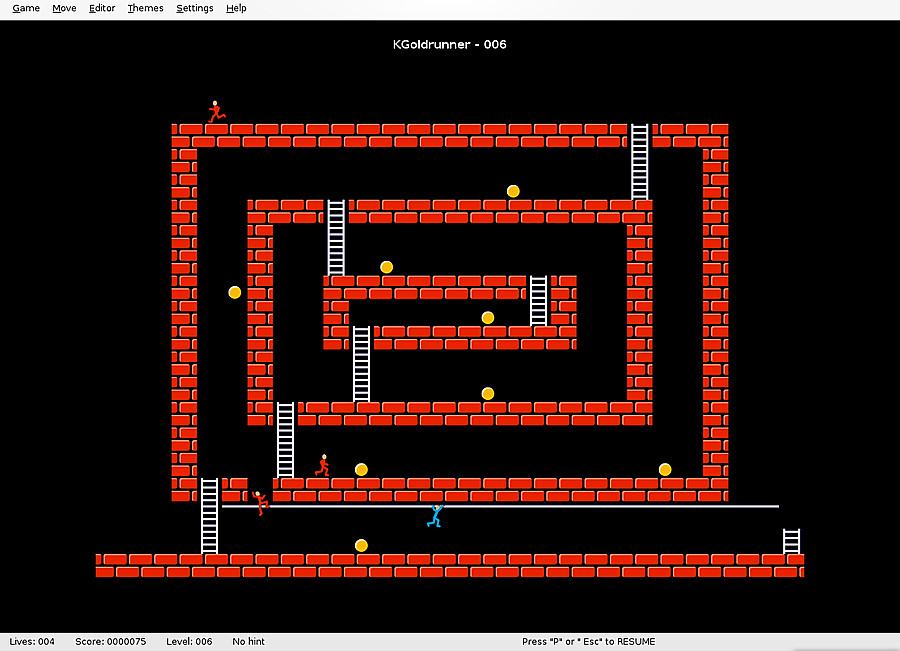Click the ladder inside the innermost brick box

pyautogui.click(x=538, y=301)
